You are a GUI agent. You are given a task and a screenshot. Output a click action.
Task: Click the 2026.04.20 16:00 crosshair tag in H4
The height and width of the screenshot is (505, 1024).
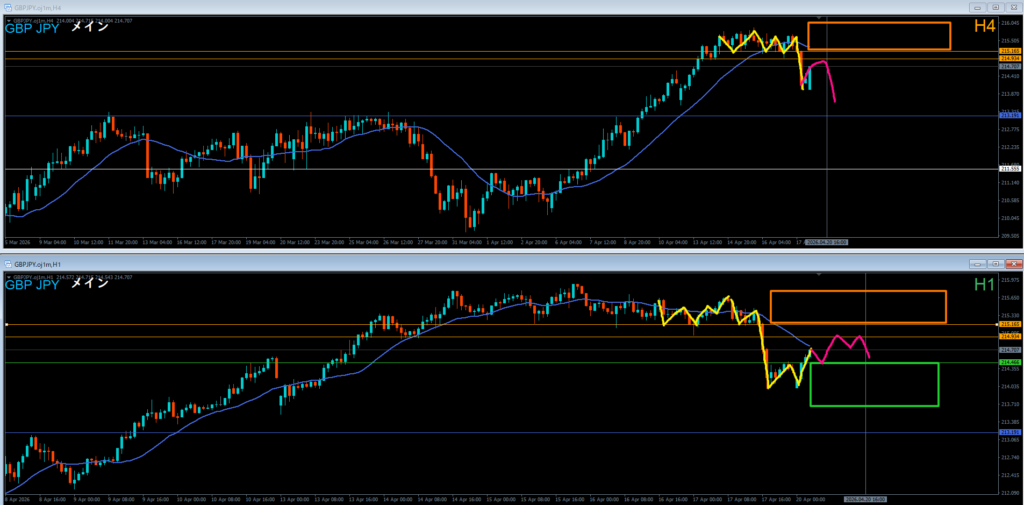click(827, 242)
